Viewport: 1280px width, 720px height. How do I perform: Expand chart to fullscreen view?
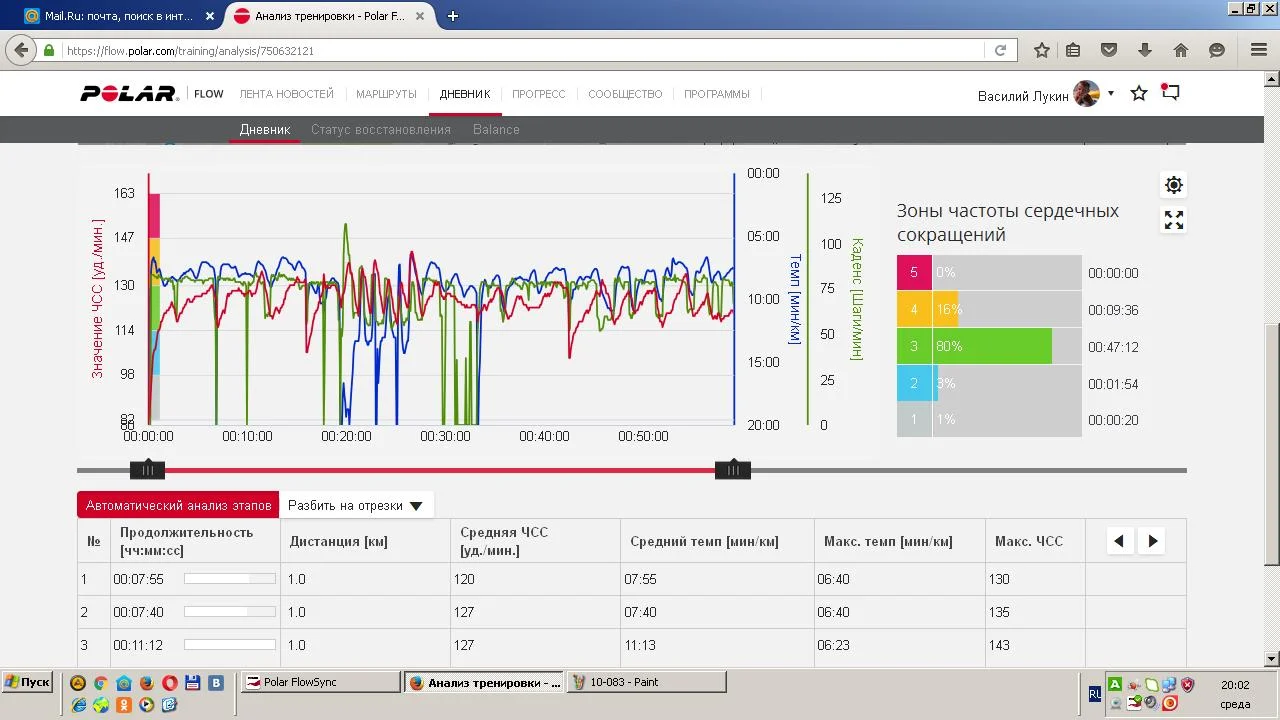1174,221
